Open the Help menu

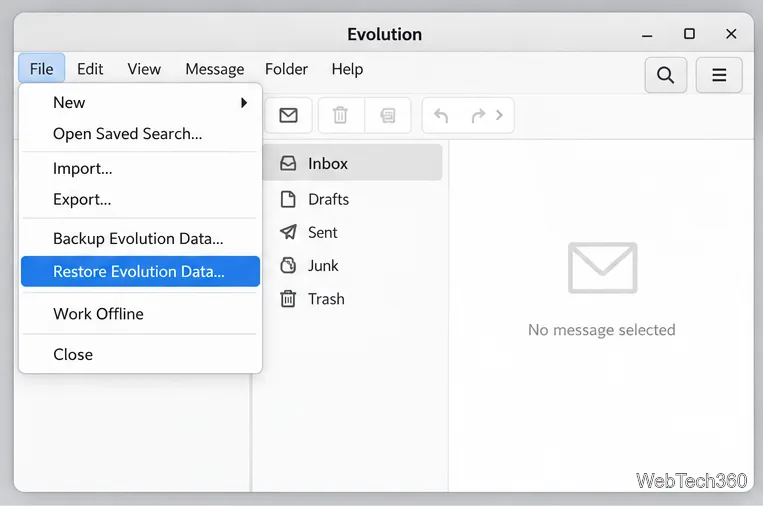pos(347,69)
